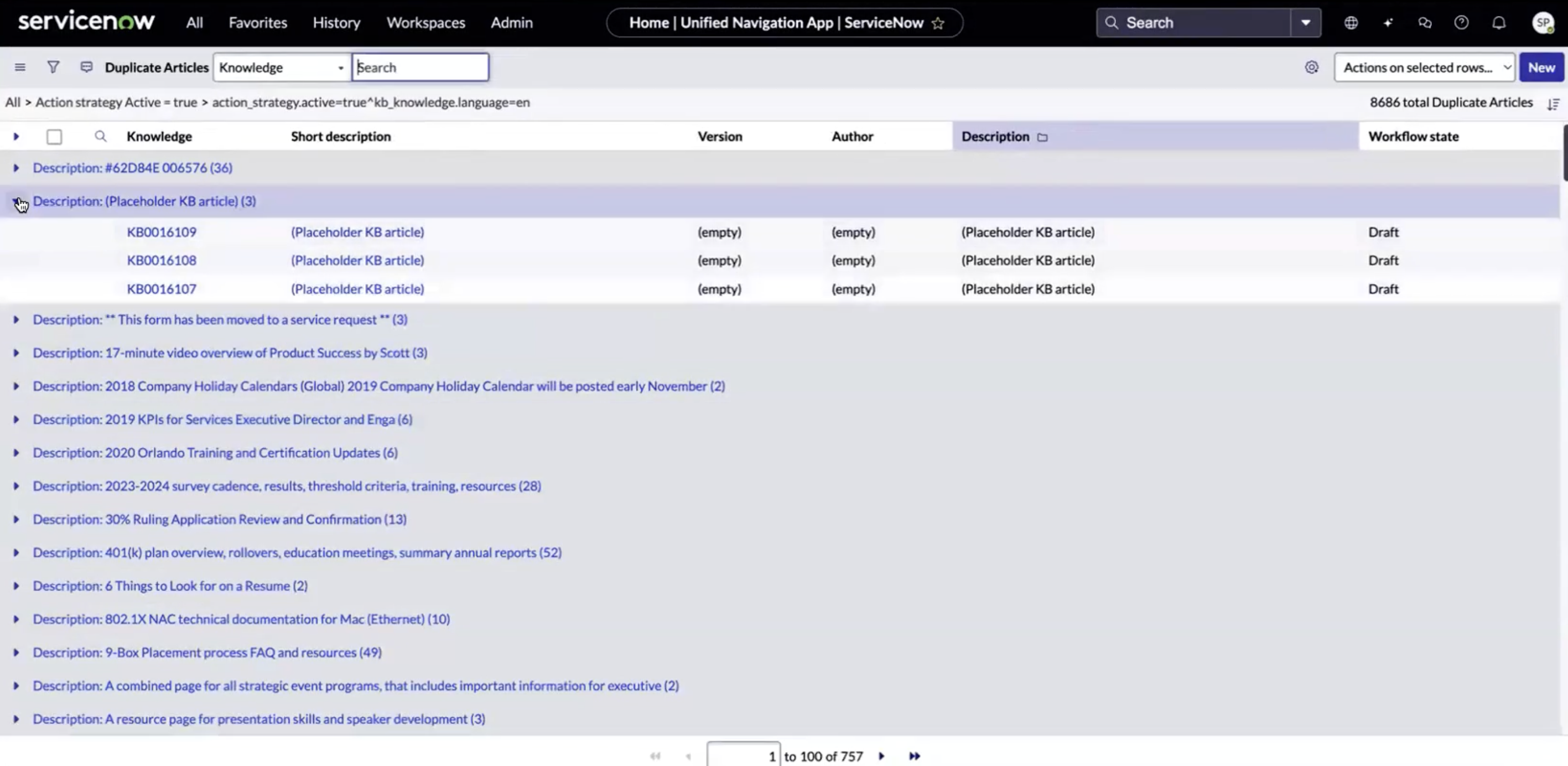Image resolution: width=1568 pixels, height=766 pixels.
Task: Open the Workspaces menu
Action: click(425, 23)
